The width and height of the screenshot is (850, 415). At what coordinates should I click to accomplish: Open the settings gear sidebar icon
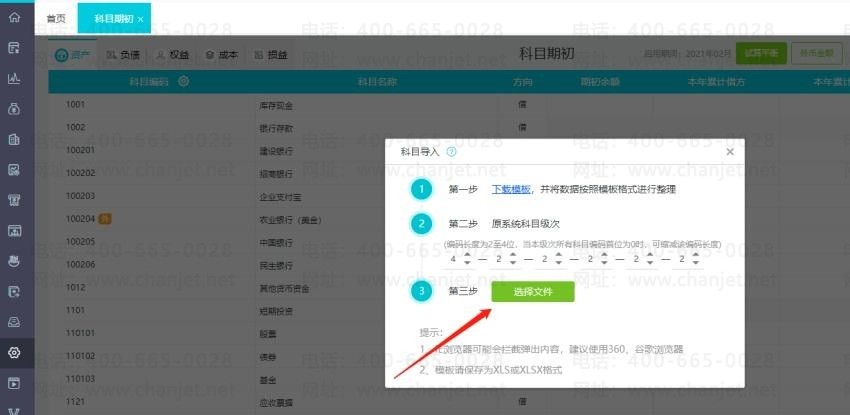click(x=15, y=353)
